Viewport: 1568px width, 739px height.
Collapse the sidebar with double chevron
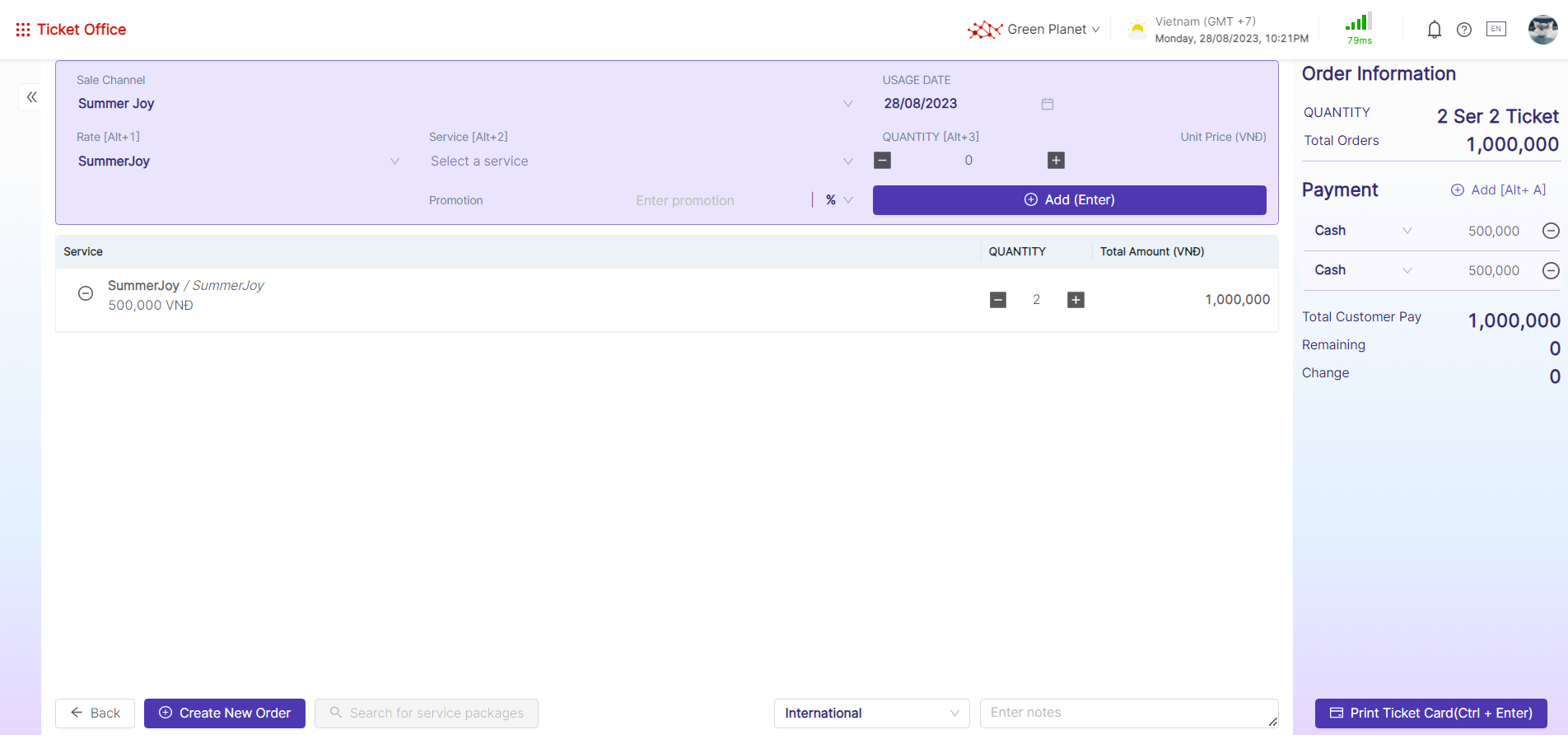tap(31, 97)
